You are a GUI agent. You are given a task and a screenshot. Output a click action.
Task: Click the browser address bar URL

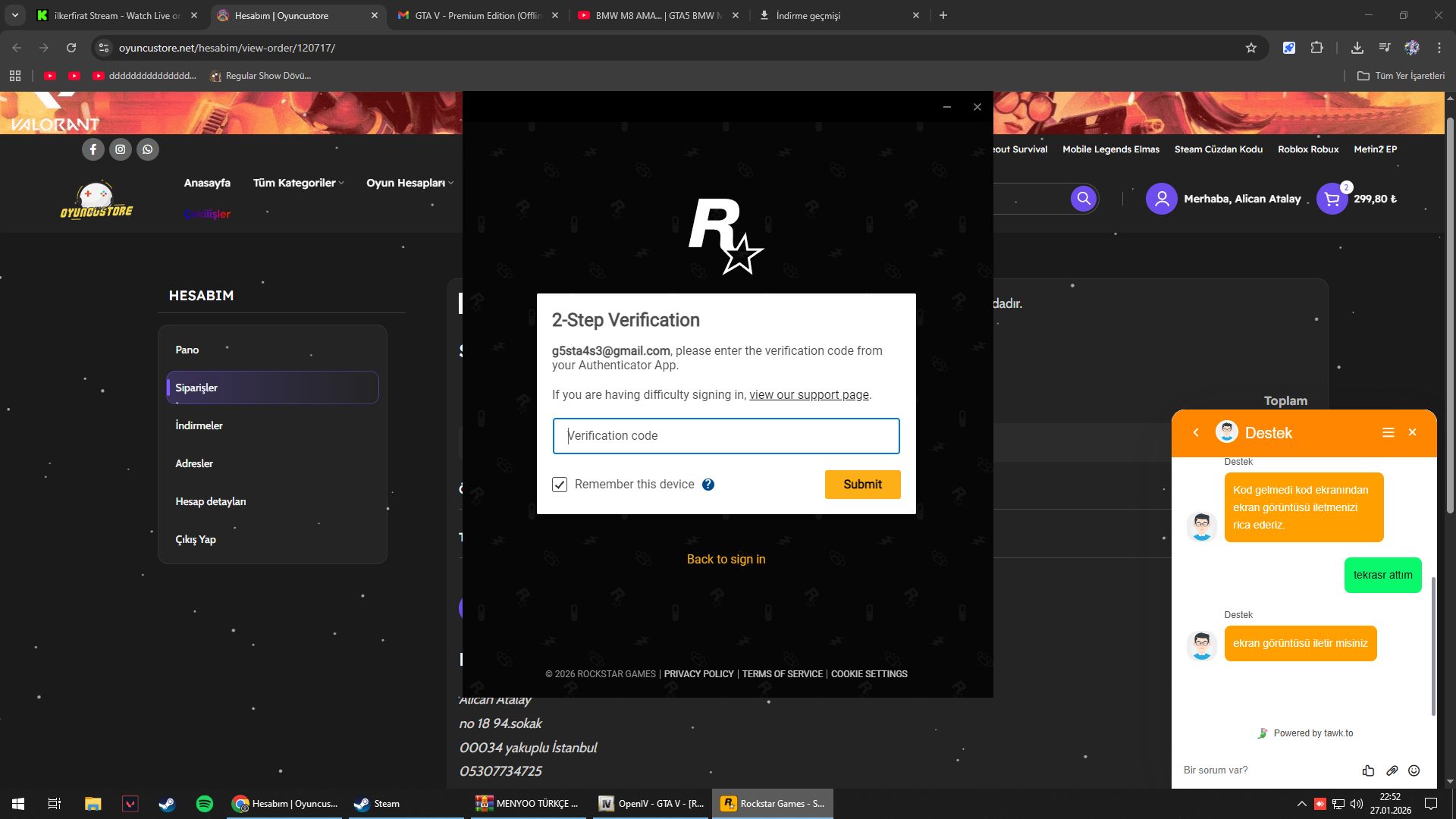[x=227, y=48]
